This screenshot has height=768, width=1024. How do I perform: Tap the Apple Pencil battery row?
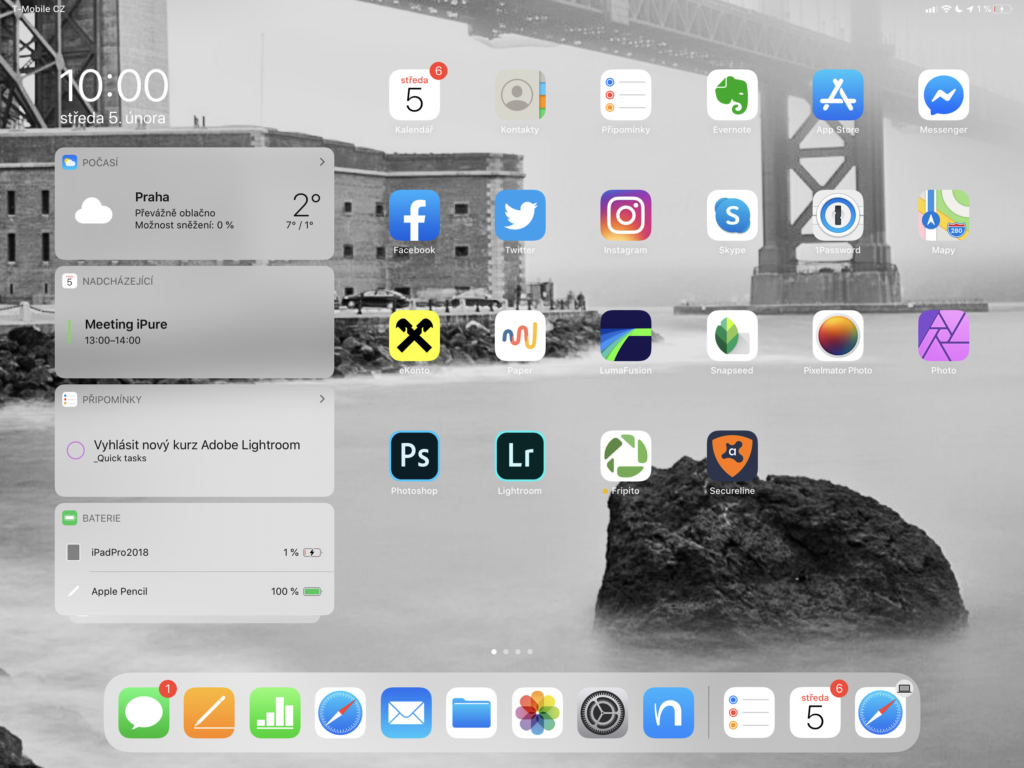195,592
